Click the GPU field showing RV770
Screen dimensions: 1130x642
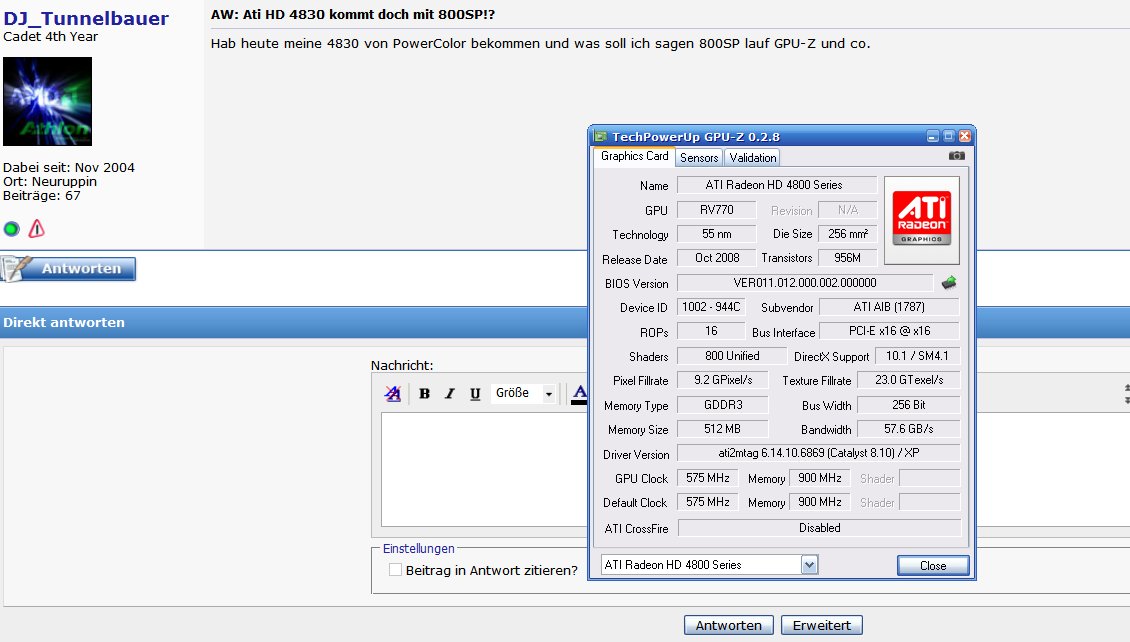716,210
